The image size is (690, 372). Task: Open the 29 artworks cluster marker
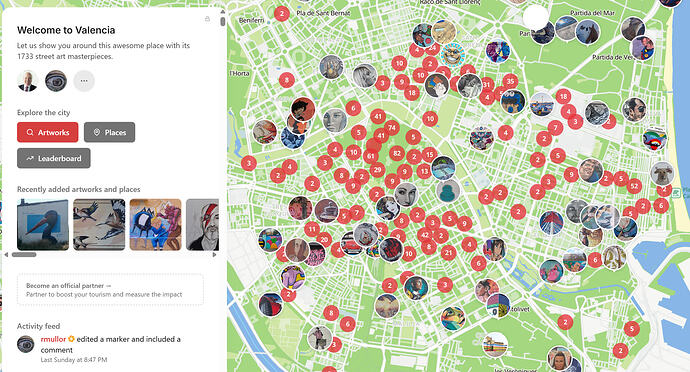click(x=377, y=169)
